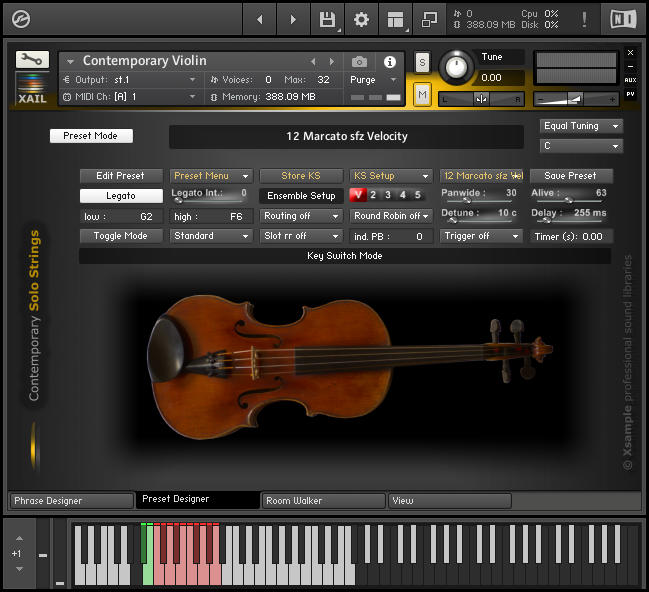This screenshot has height=592, width=649.
Task: Click the Kontakt logo icon
Action: [21, 19]
